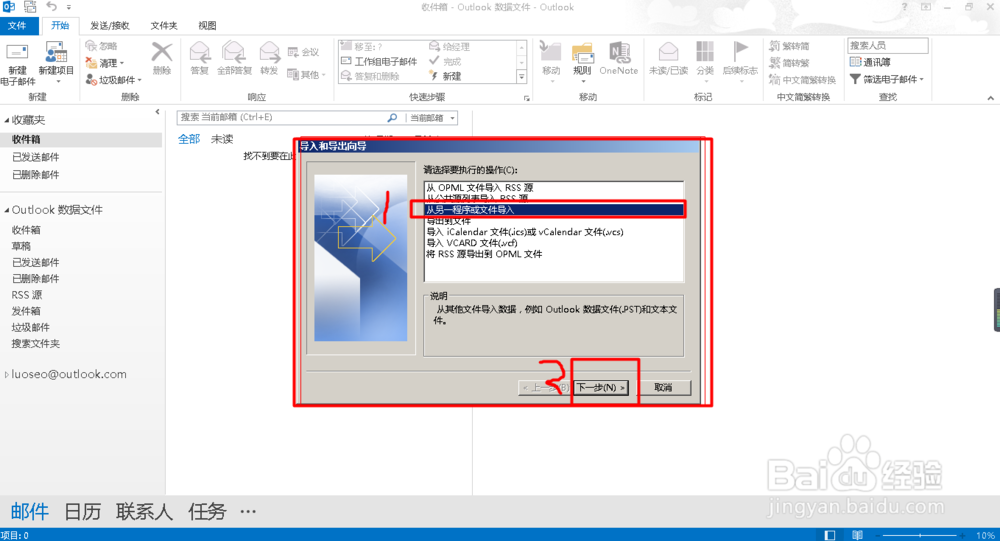Click the Ignore conversation icon
This screenshot has width=1000, height=541.
point(91,46)
